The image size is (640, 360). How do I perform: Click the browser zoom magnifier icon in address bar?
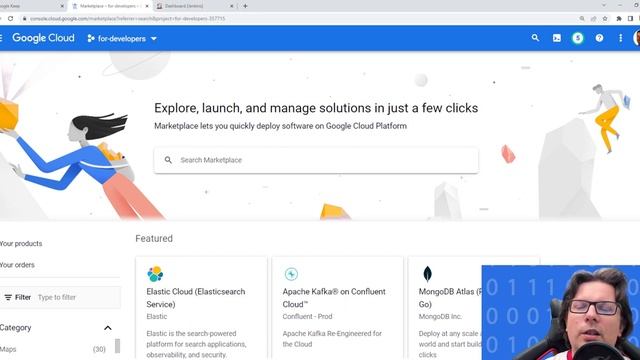(582, 19)
